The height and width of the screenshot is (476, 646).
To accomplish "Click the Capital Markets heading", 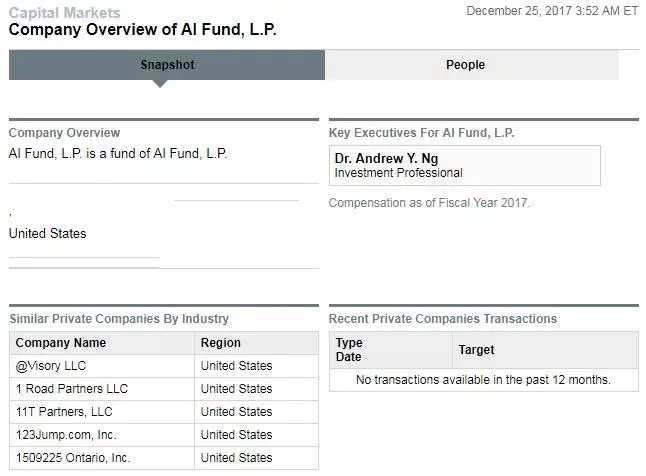I will coord(64,13).
